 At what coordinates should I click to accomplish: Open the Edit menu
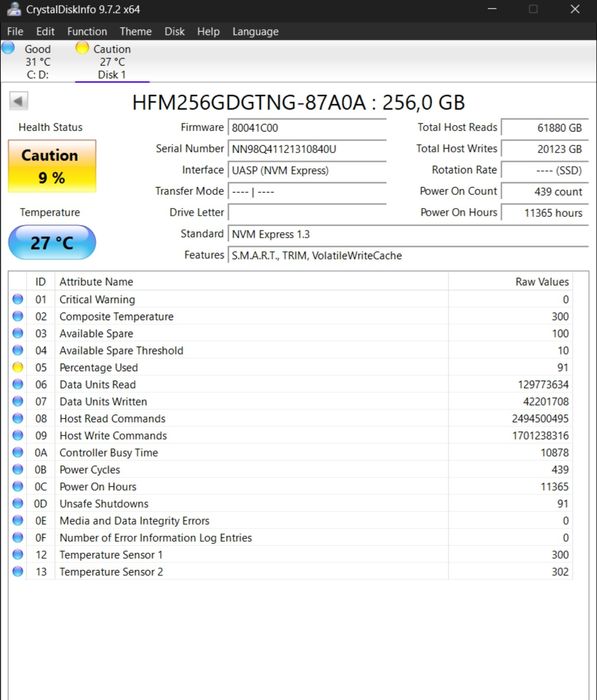(45, 31)
